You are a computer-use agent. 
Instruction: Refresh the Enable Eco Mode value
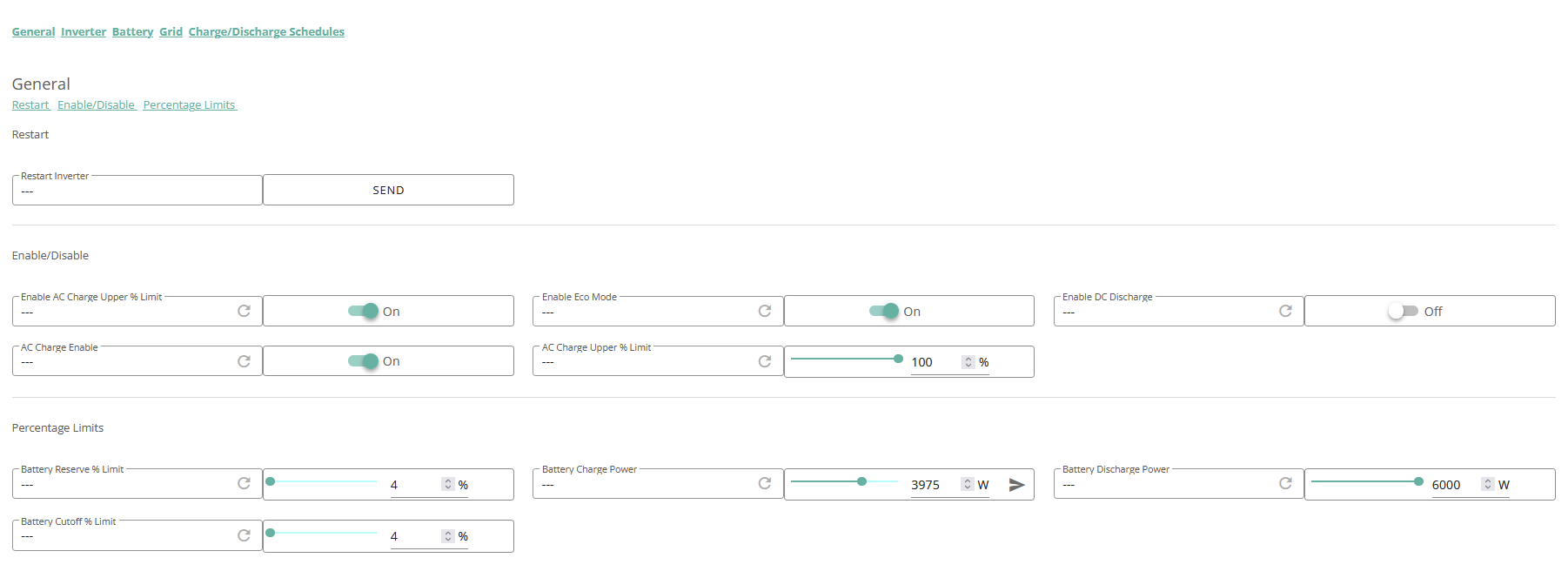tap(765, 311)
